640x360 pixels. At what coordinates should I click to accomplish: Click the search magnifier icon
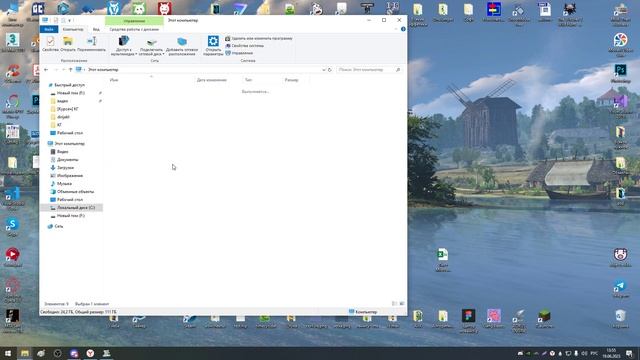pos(398,70)
